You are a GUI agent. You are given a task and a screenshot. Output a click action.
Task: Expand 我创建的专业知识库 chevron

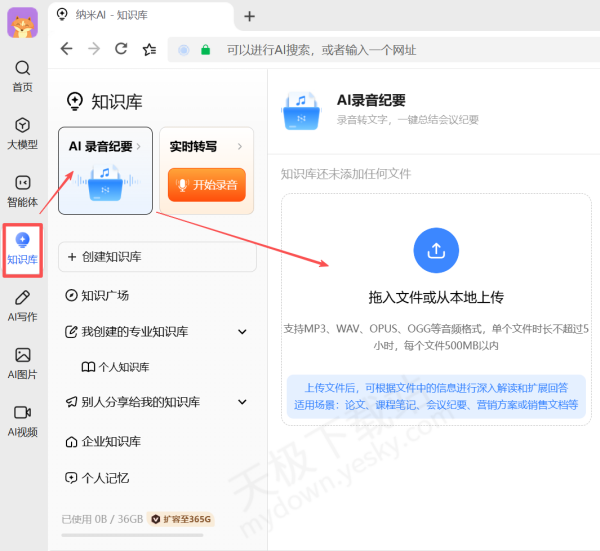click(x=242, y=331)
